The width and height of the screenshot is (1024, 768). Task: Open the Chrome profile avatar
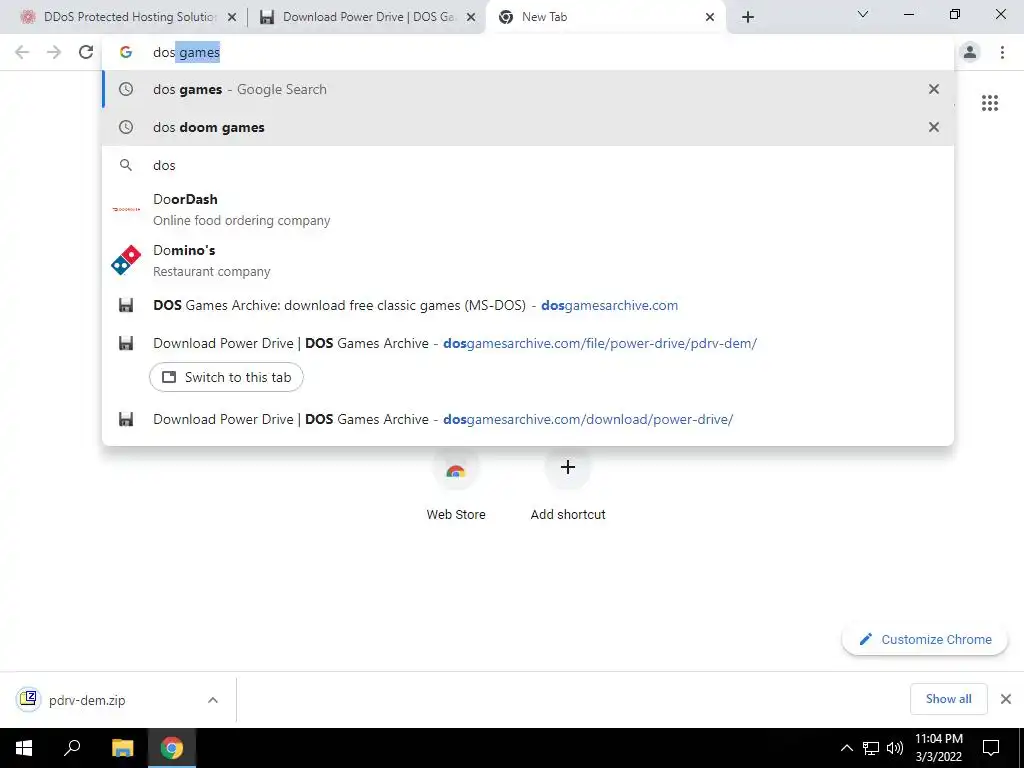coord(970,52)
